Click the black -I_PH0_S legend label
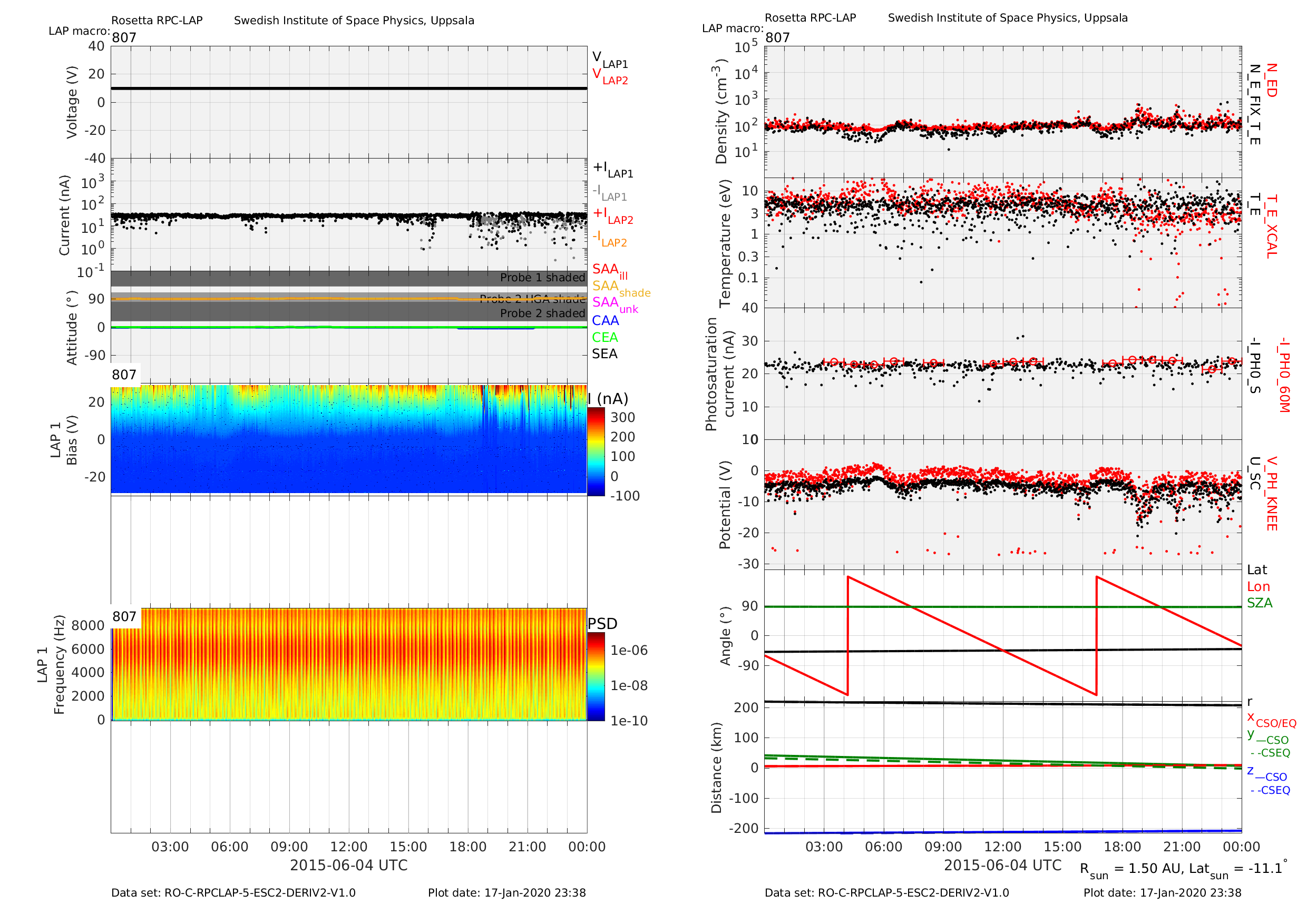 (x=1255, y=366)
